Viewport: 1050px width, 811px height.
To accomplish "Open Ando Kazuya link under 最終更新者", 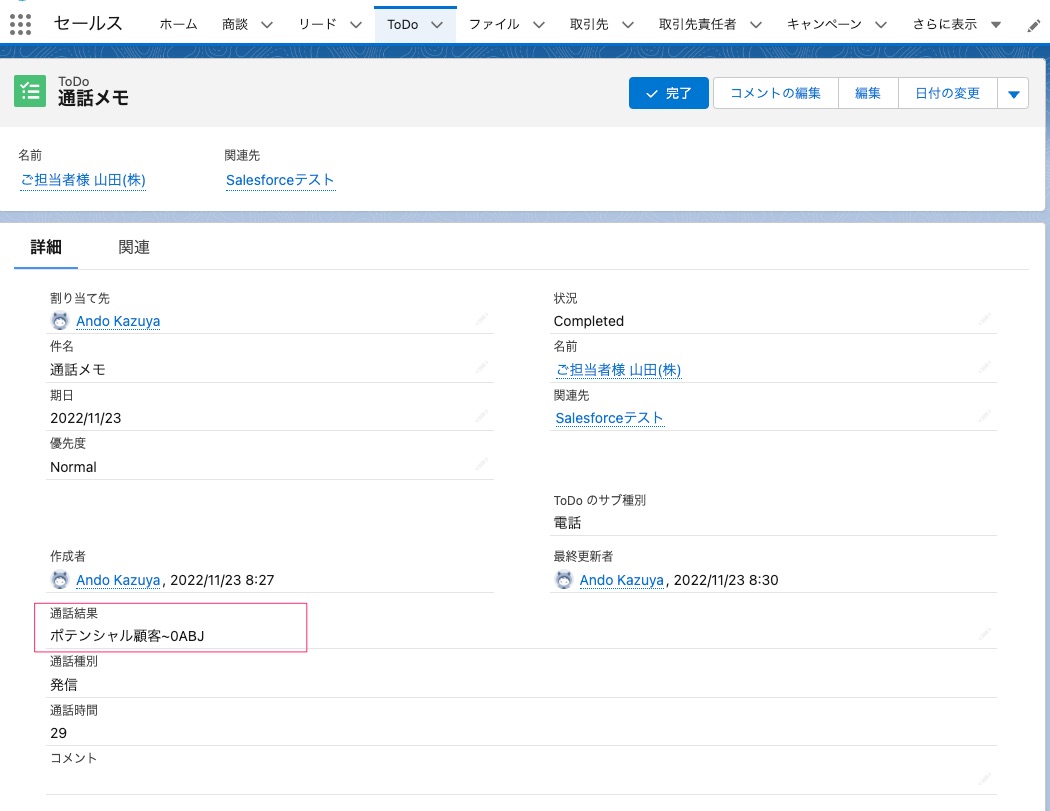I will [x=621, y=580].
